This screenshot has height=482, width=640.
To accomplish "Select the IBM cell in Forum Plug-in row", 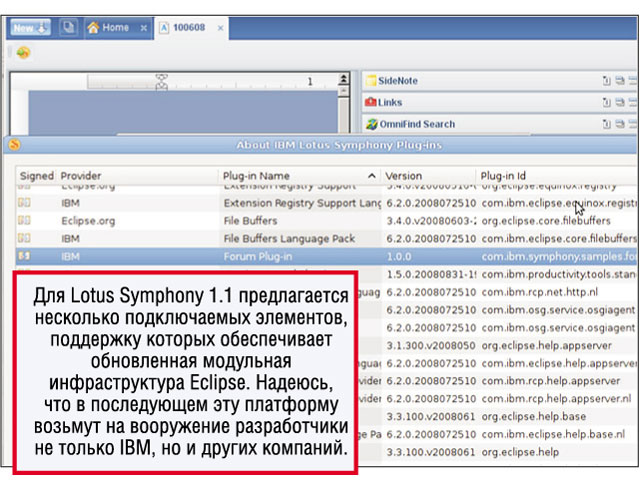I will click(71, 257).
